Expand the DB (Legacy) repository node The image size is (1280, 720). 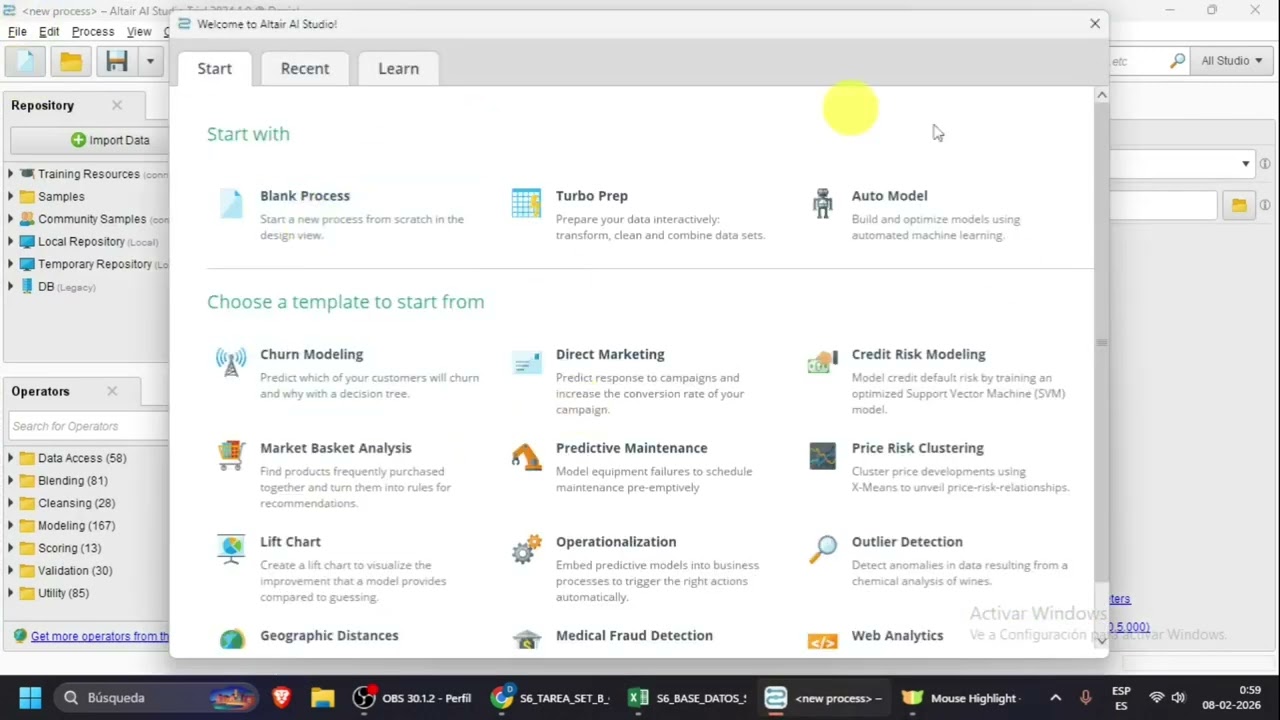[11, 286]
